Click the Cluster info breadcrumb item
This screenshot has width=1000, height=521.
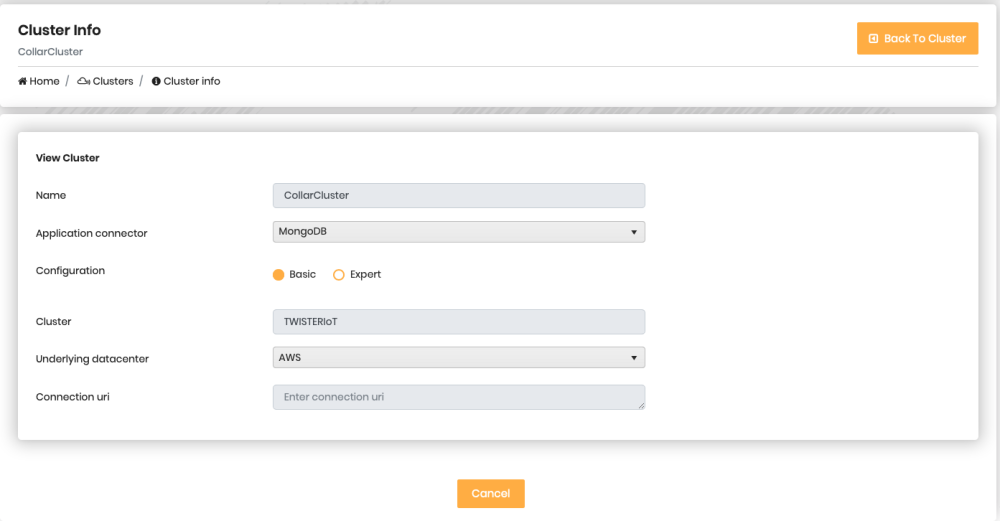point(191,81)
